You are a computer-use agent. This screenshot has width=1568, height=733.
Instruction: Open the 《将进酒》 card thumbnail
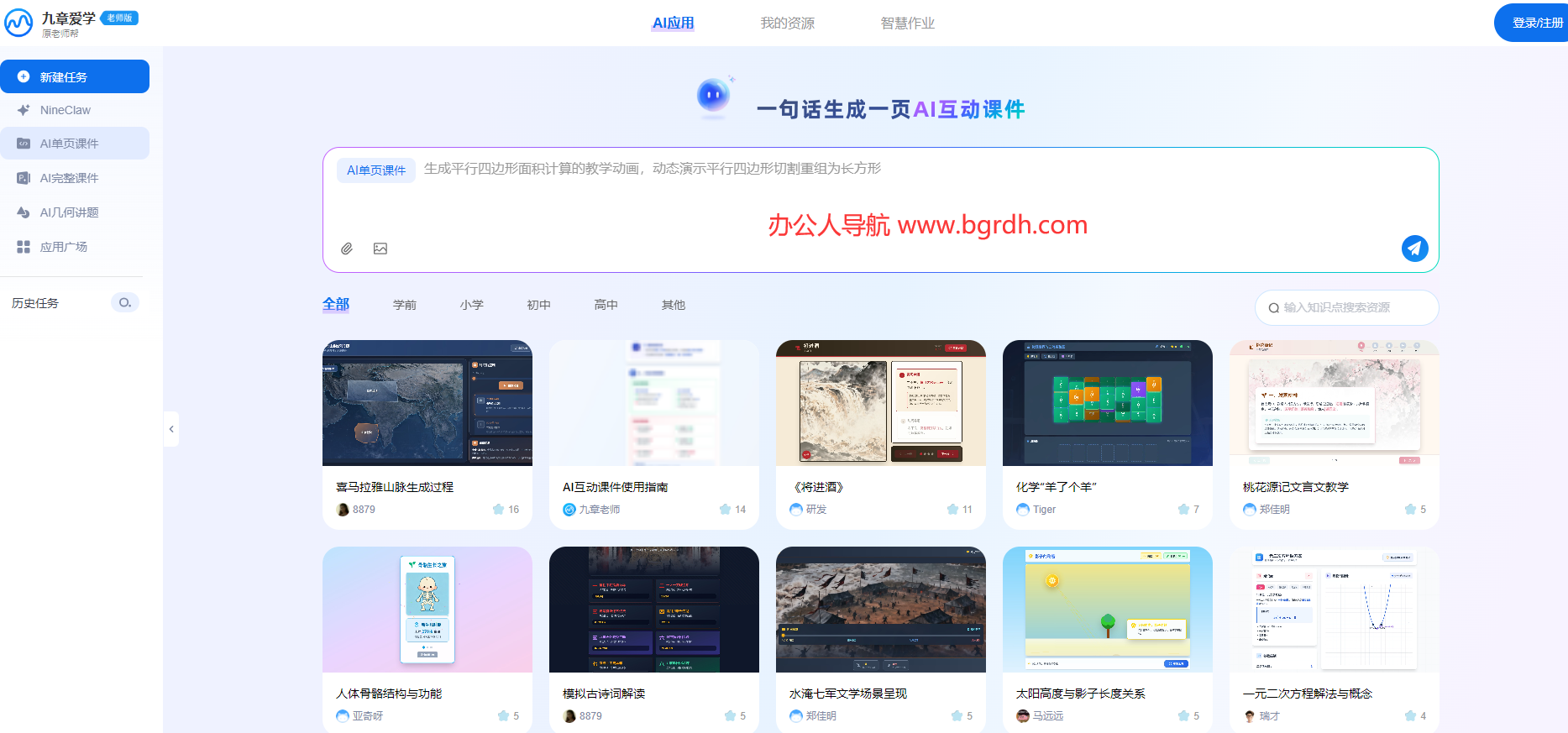click(x=881, y=403)
